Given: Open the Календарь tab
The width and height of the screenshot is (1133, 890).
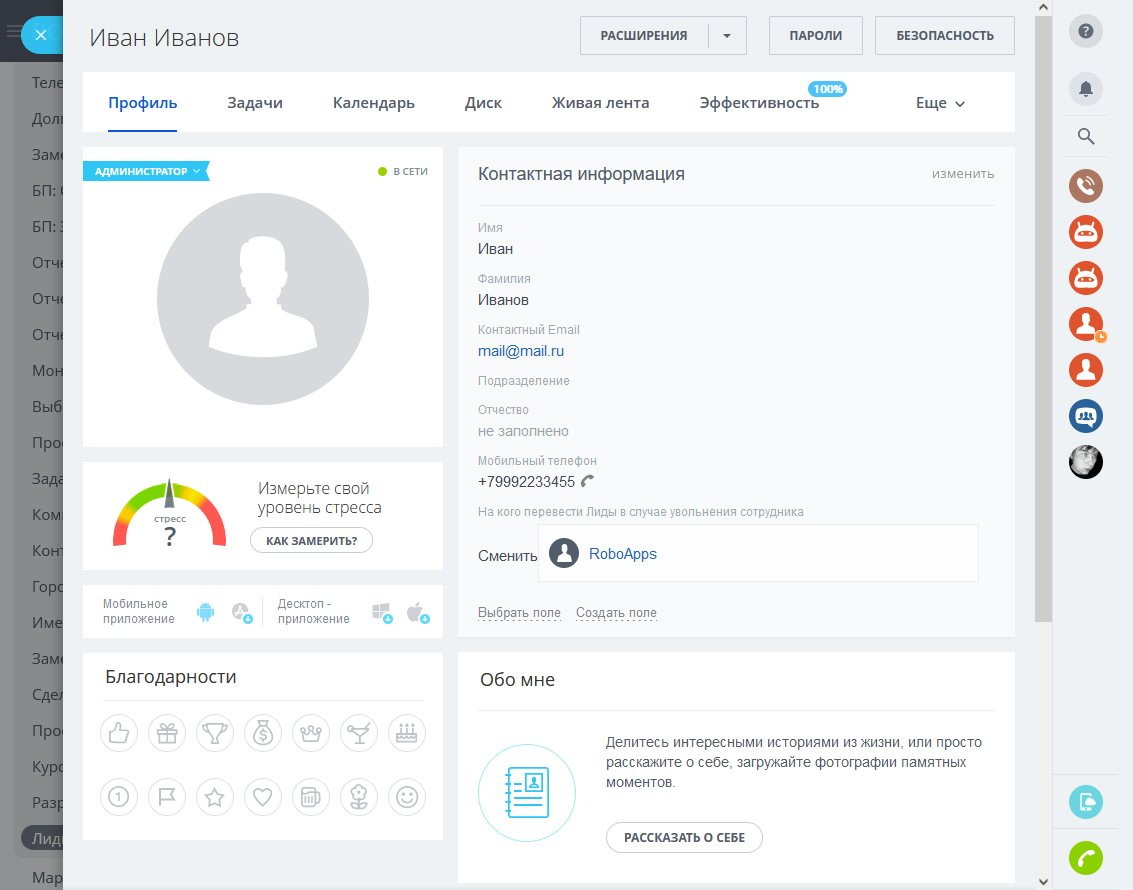Looking at the screenshot, I should point(374,103).
